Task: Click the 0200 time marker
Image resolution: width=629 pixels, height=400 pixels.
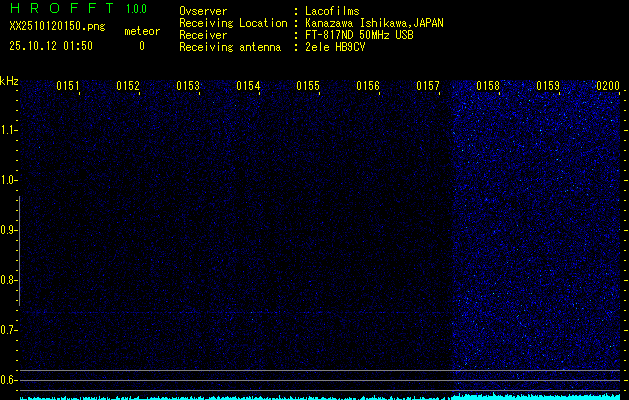Action: click(x=608, y=87)
